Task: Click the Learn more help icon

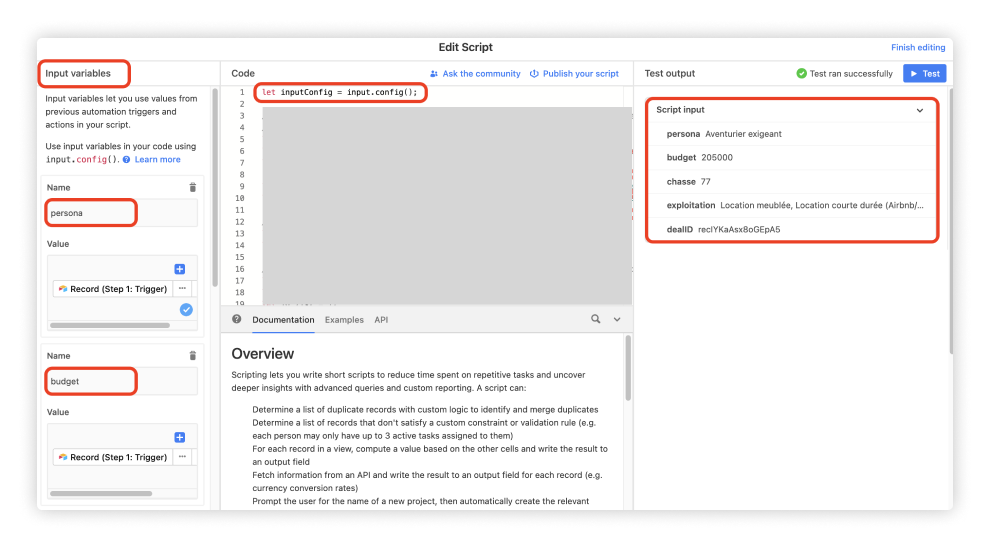Action: [x=126, y=159]
